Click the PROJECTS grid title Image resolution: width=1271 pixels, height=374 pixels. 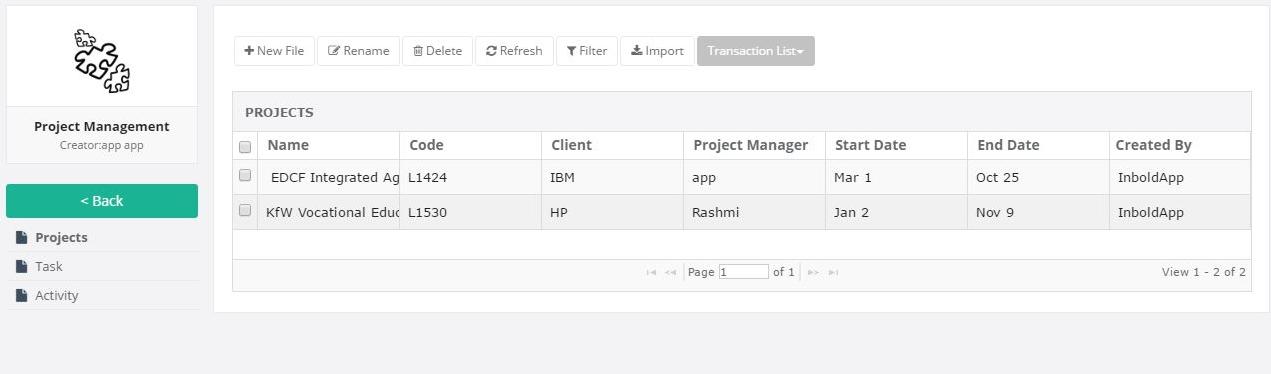[279, 113]
